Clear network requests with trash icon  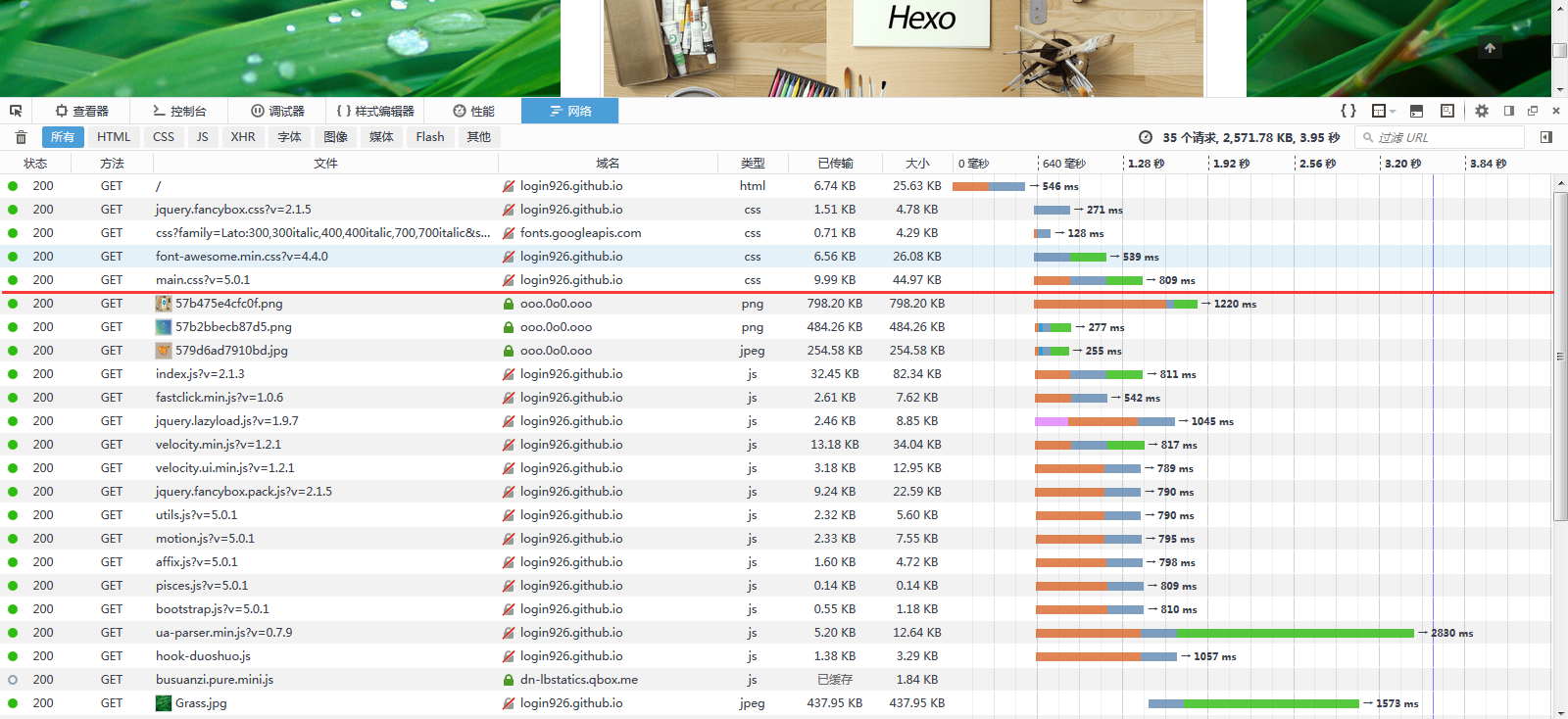point(21,137)
